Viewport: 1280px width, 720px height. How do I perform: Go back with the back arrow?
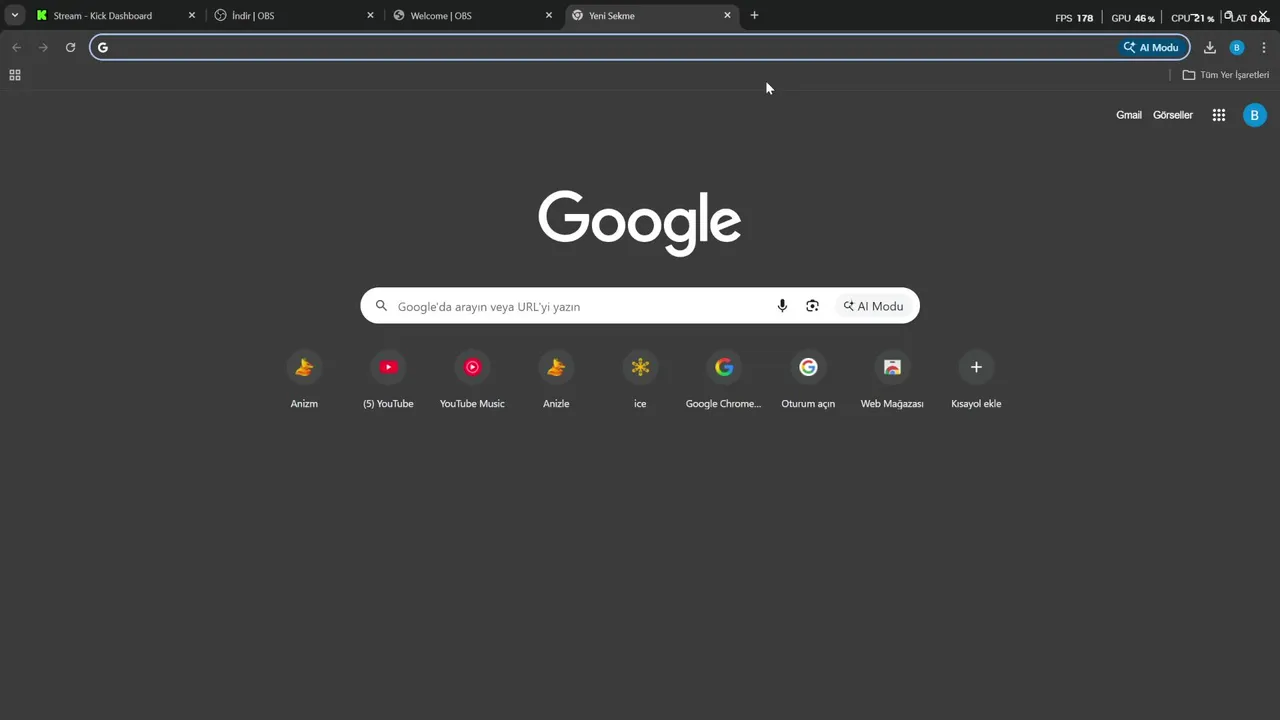coord(16,47)
